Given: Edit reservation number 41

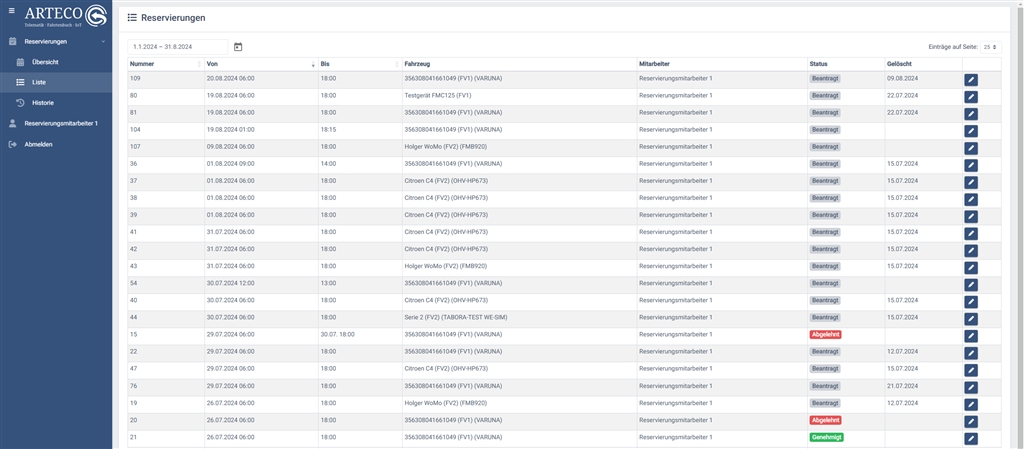Looking at the screenshot, I should (970, 234).
